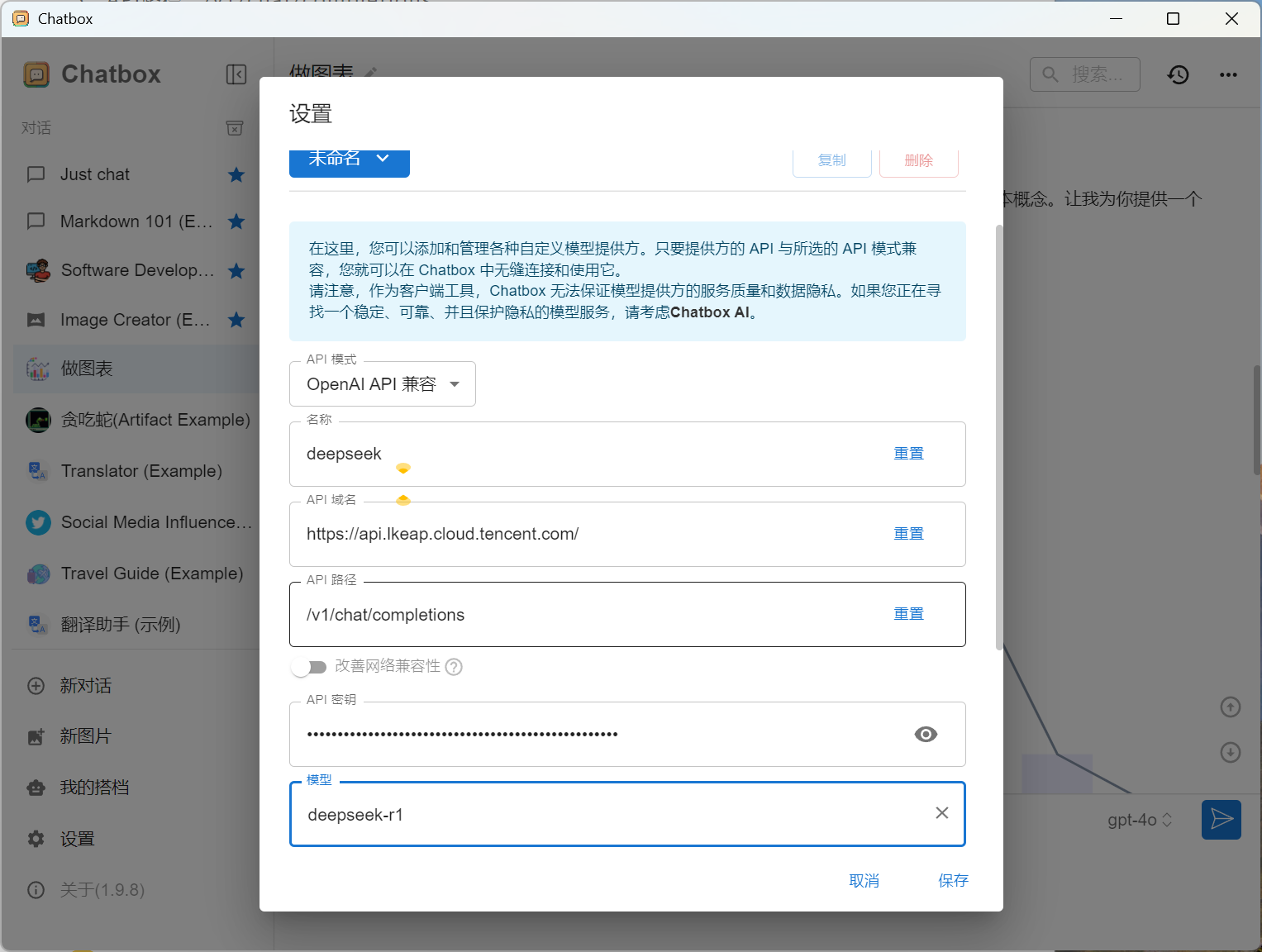1262x952 pixels.
Task: Click the info icon next to 关于(1.9.8)
Action: pyautogui.click(x=36, y=890)
